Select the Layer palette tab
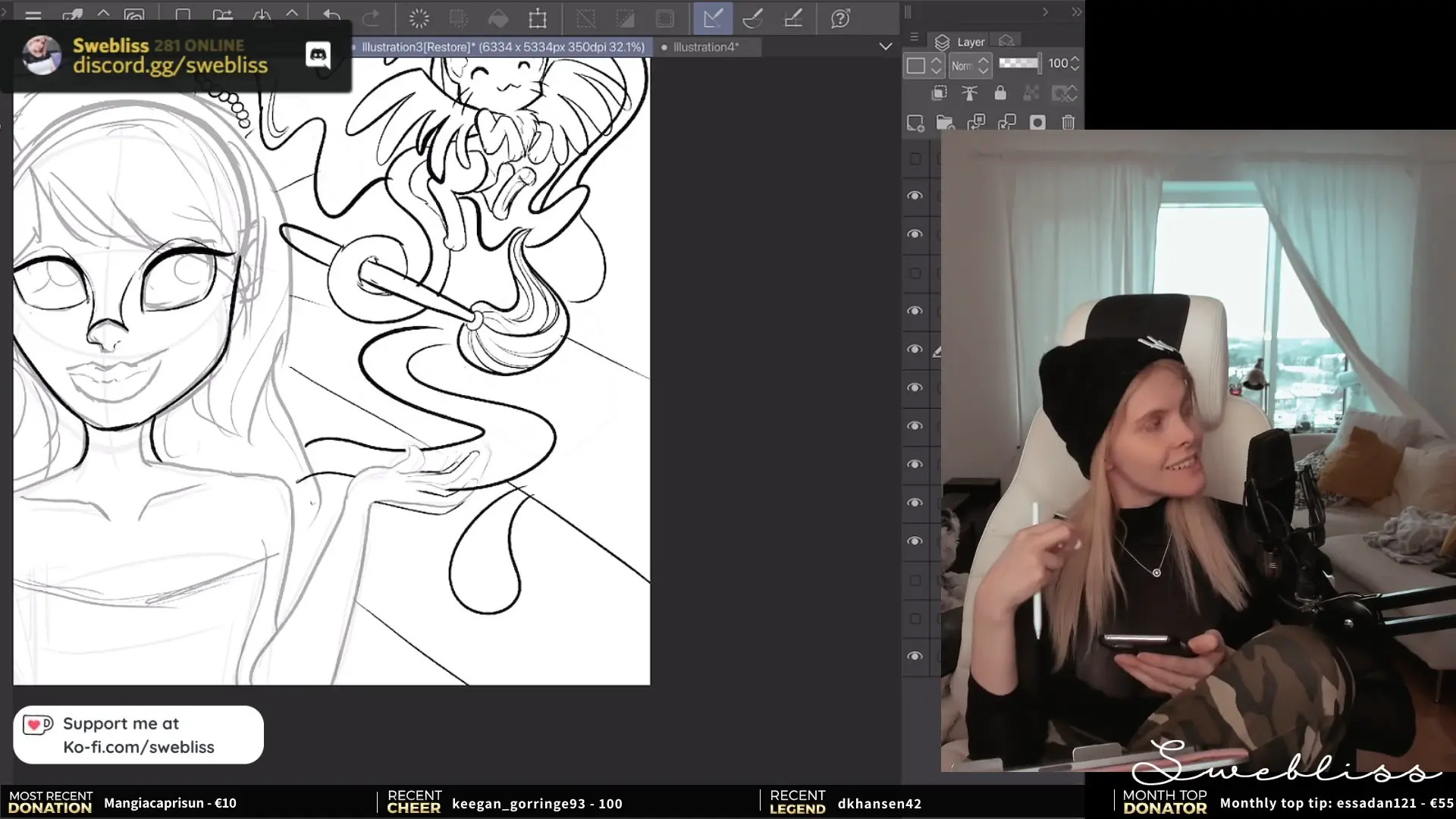This screenshot has height=819, width=1456. click(x=961, y=42)
